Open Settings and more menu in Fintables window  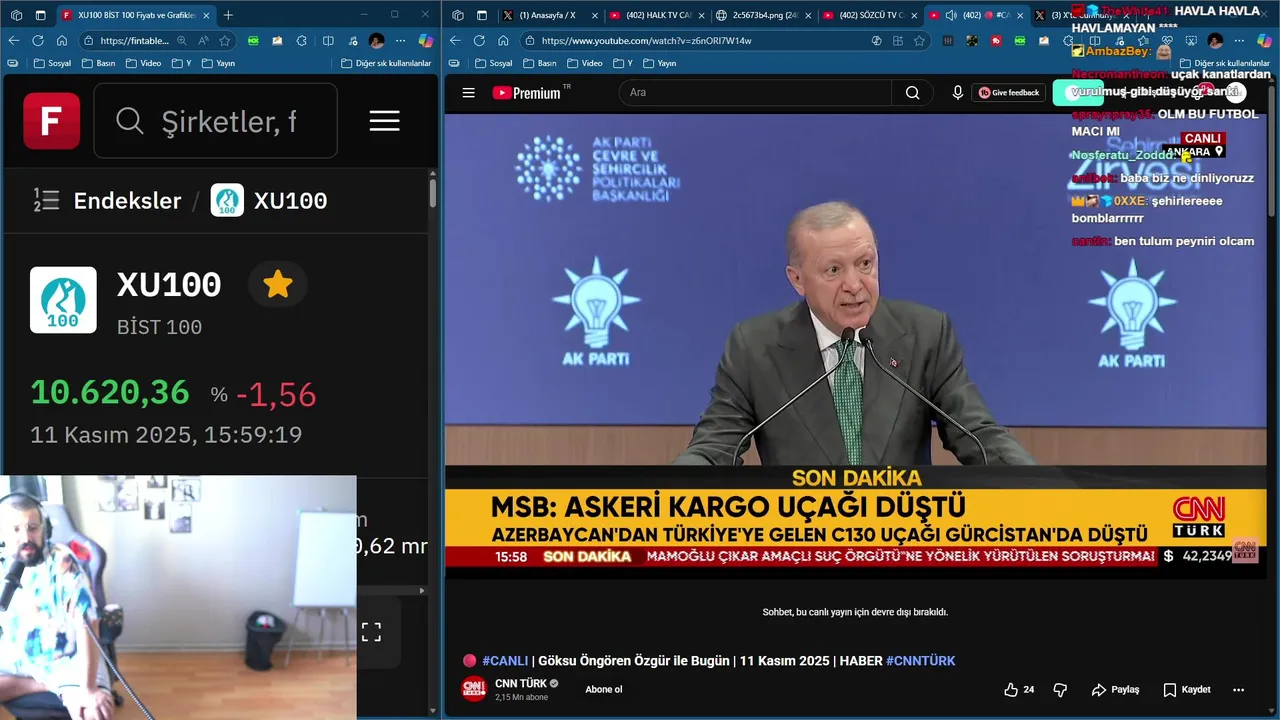tap(400, 41)
